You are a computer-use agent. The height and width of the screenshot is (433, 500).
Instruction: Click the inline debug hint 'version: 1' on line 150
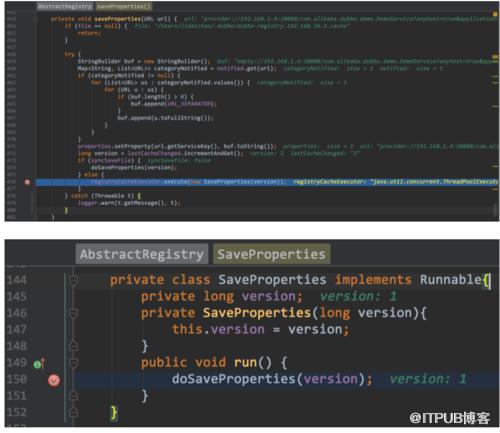428,379
